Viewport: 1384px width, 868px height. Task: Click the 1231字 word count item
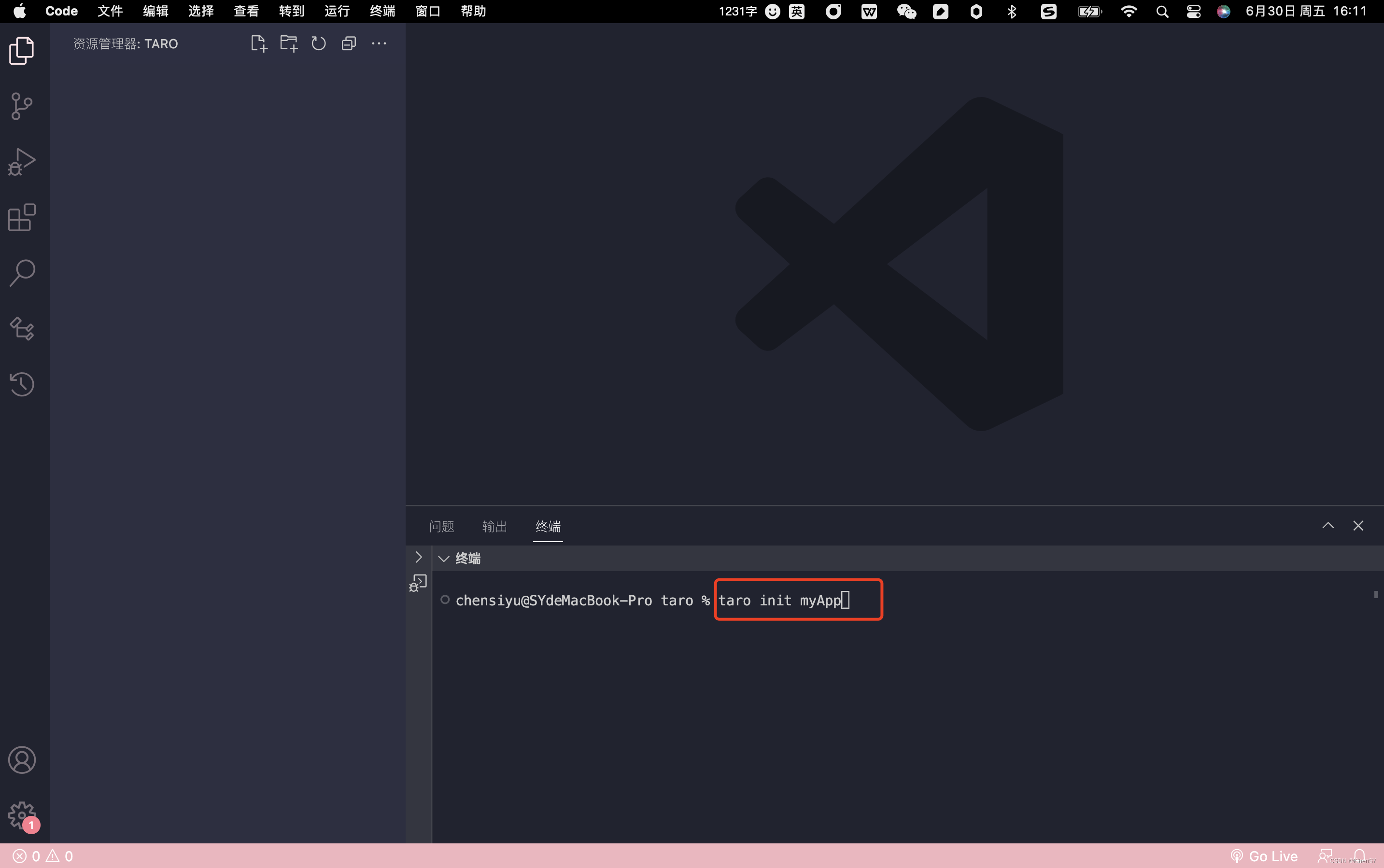point(738,12)
